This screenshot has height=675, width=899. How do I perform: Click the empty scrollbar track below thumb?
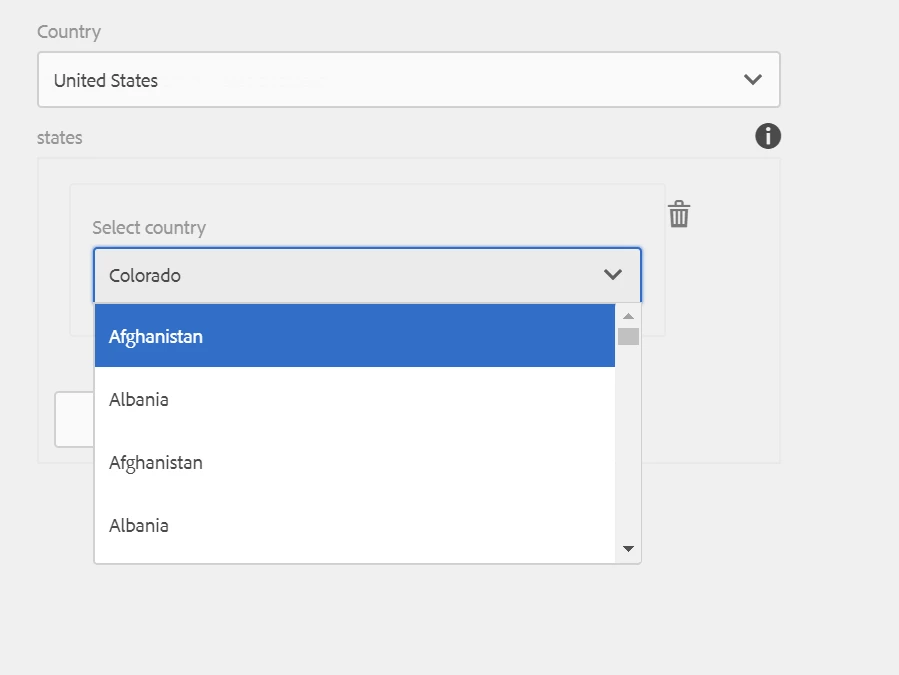(628, 442)
